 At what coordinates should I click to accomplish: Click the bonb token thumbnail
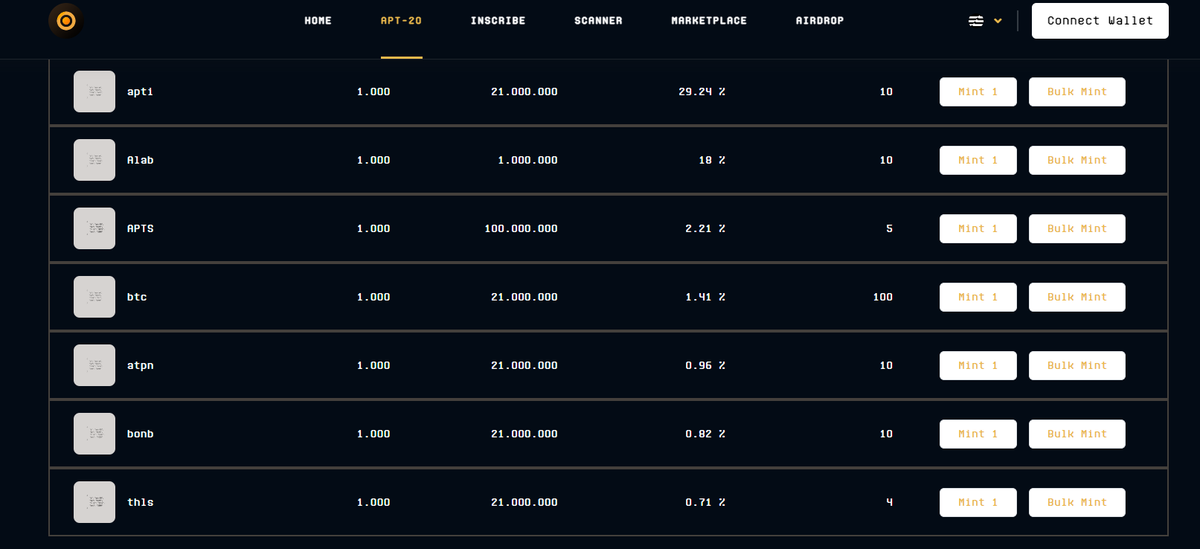(95, 434)
